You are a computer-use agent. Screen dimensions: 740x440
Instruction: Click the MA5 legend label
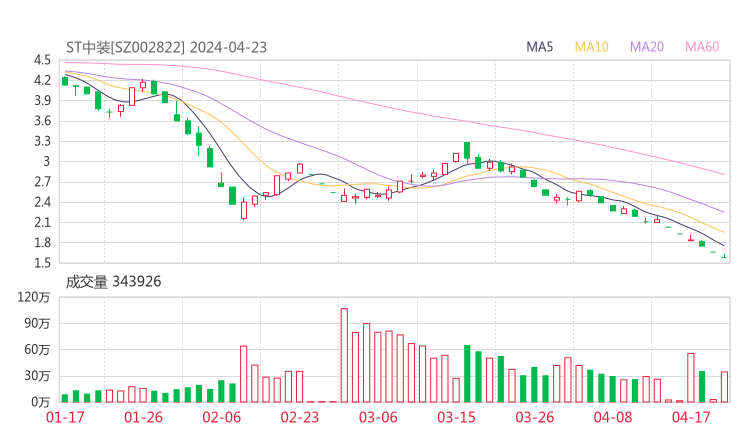pyautogui.click(x=539, y=47)
